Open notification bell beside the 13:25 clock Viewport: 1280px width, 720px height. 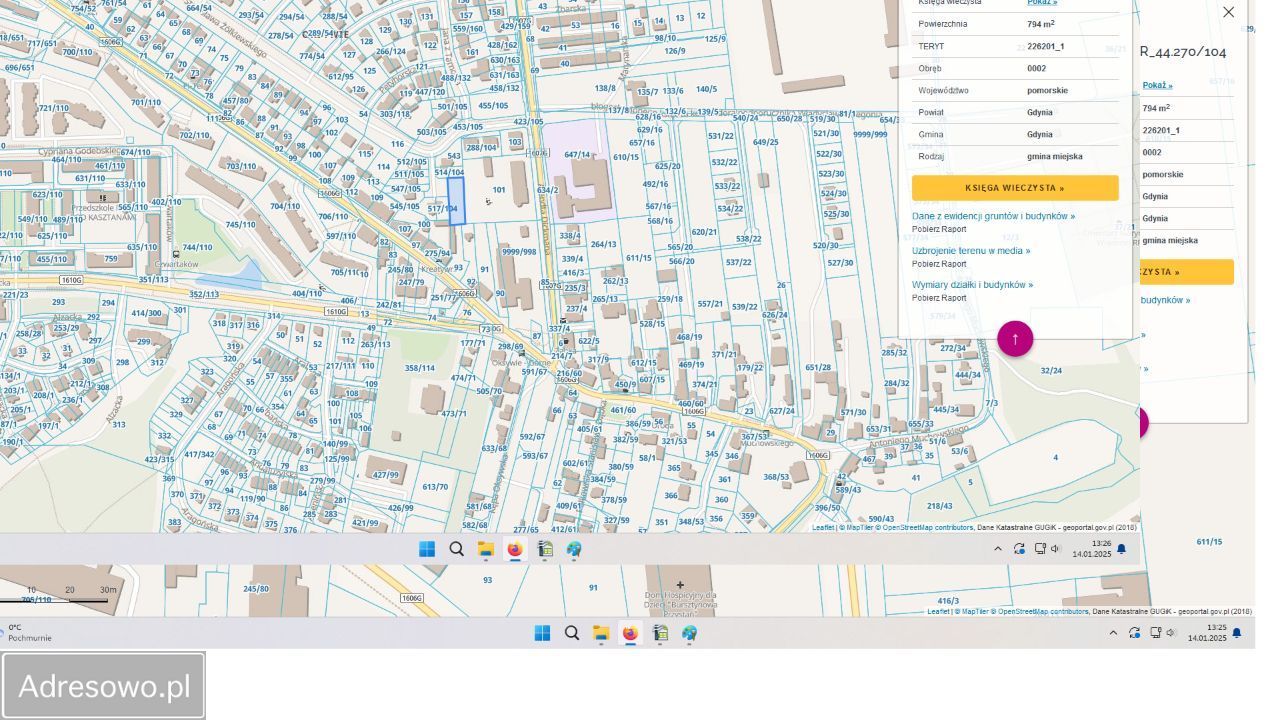click(1237, 633)
